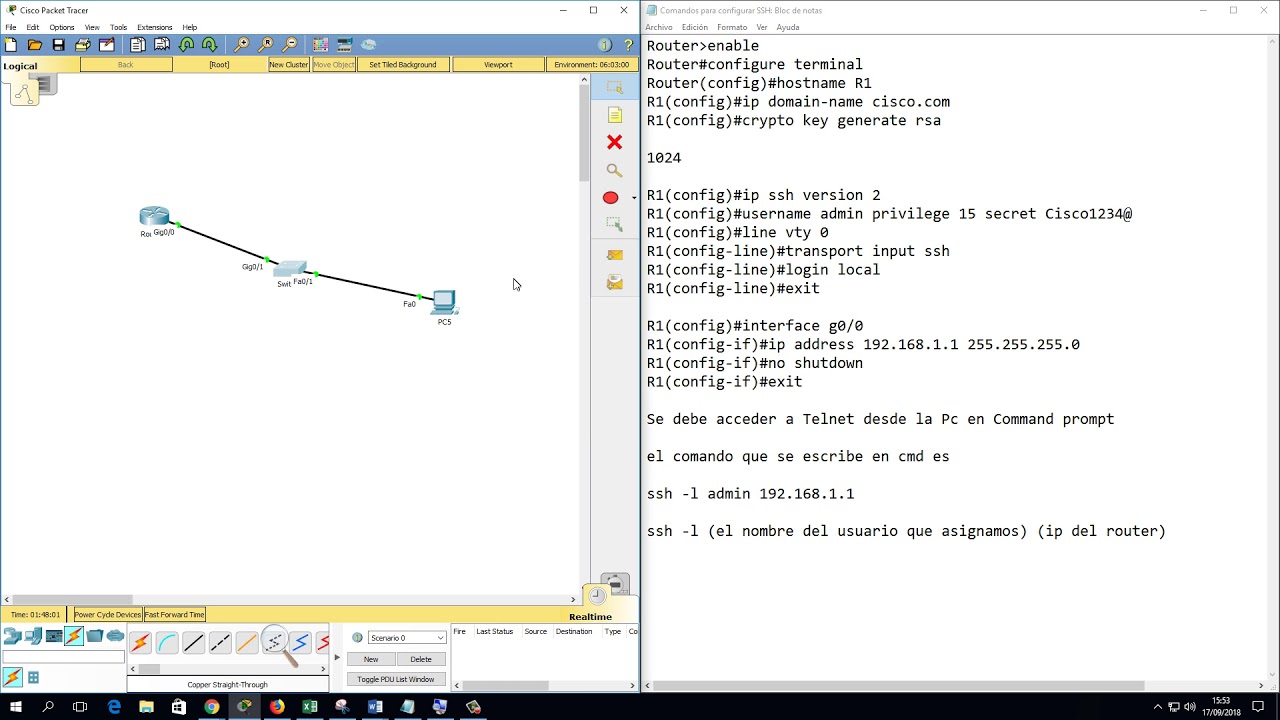
Task: Open Packet Tracer help question mark
Action: [629, 45]
